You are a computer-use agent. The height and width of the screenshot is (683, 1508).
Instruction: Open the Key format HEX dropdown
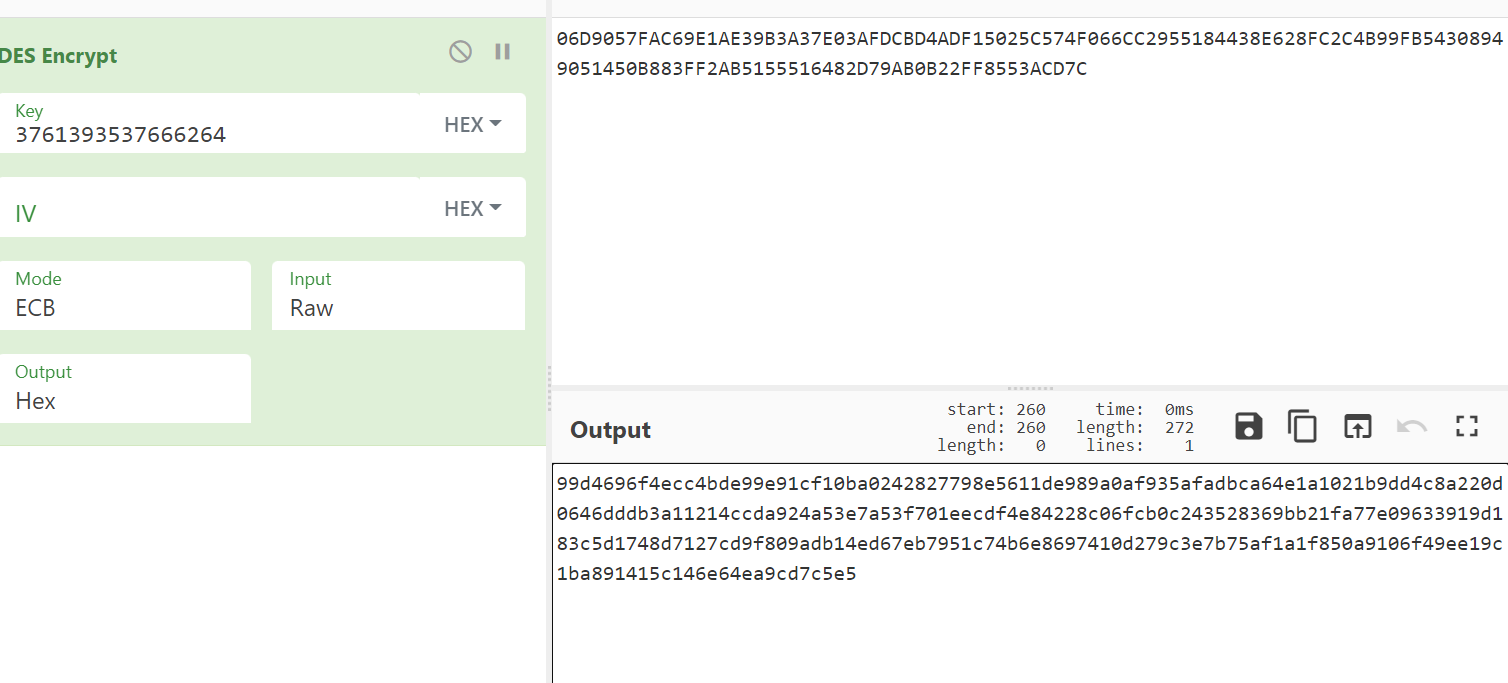(x=472, y=124)
